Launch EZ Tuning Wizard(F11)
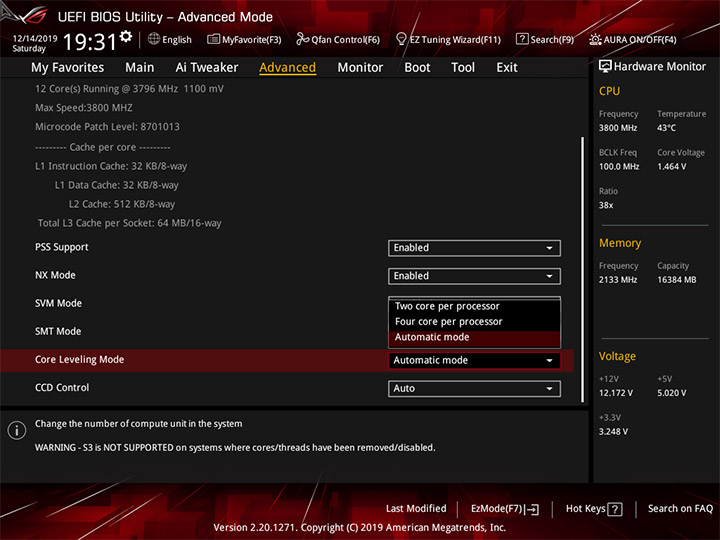Image resolution: width=720 pixels, height=540 pixels. pos(449,39)
